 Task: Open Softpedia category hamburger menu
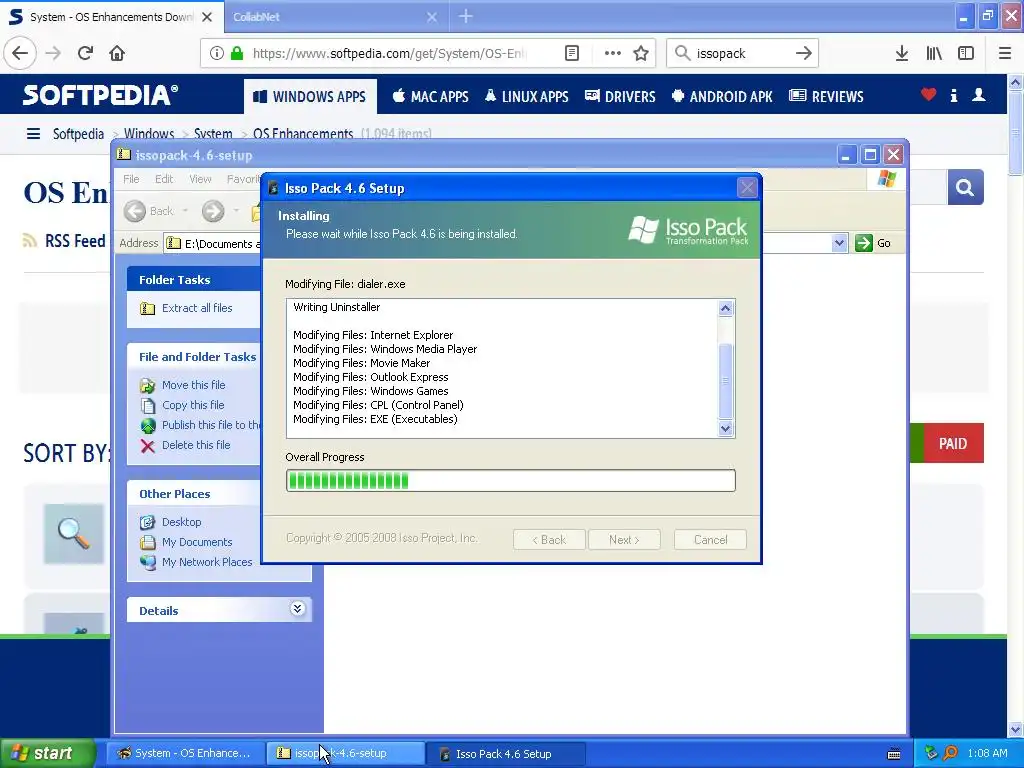[33, 134]
